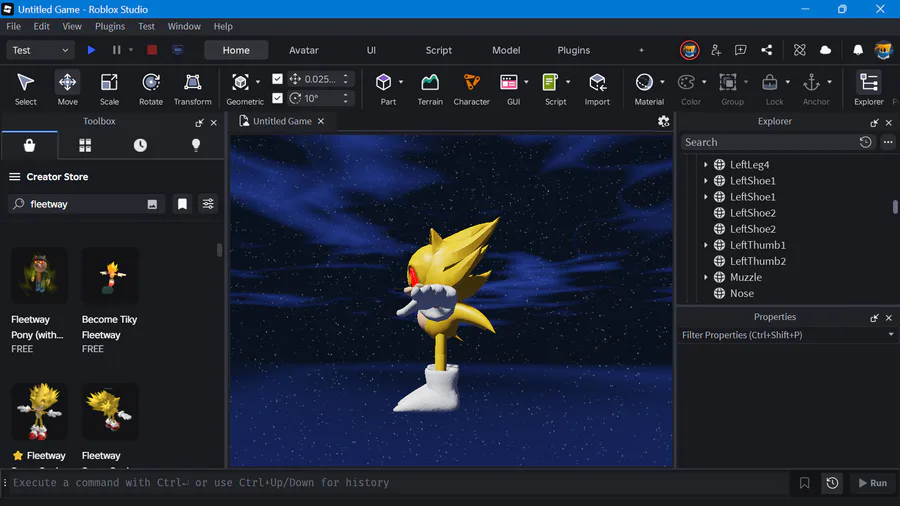Select the Nose item in Explorer
This screenshot has height=506, width=900.
point(742,293)
